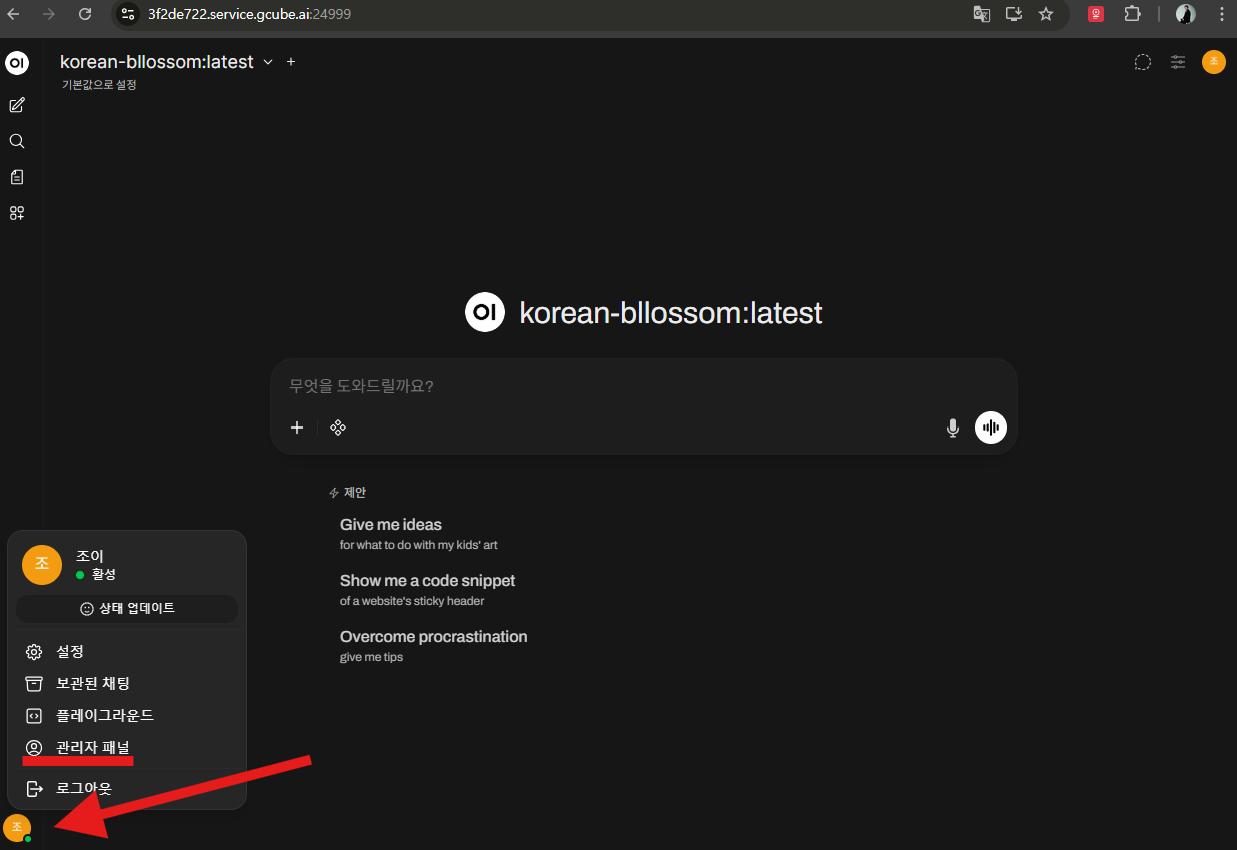Open 설정 from the user menu

[70, 652]
